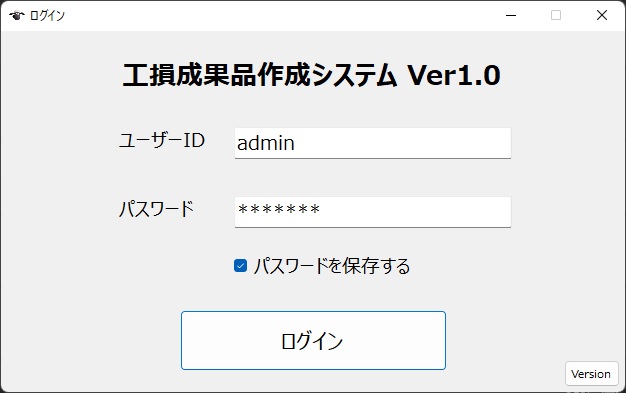Click the ログイン title text in the title bar
This screenshot has height=396, width=626.
pos(47,16)
